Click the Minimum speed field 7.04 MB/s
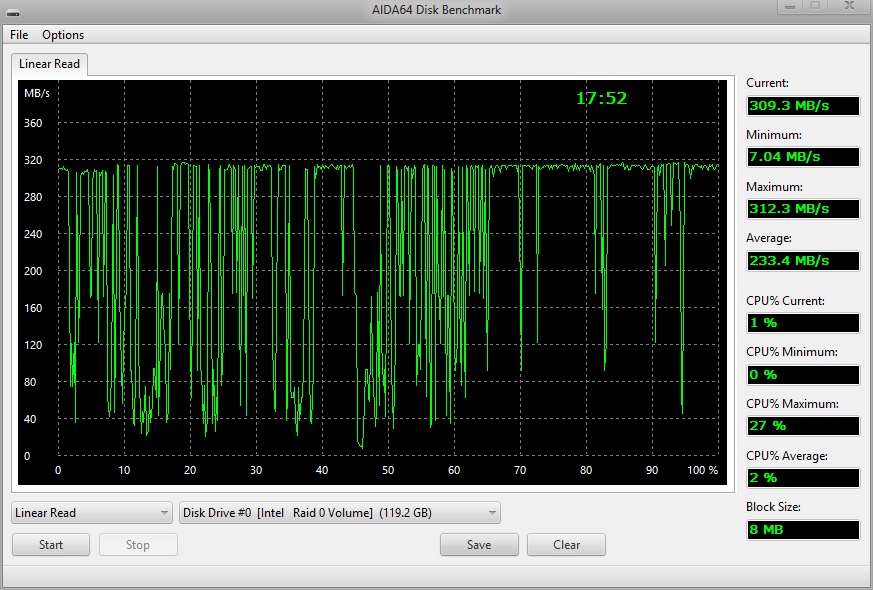 pos(802,157)
